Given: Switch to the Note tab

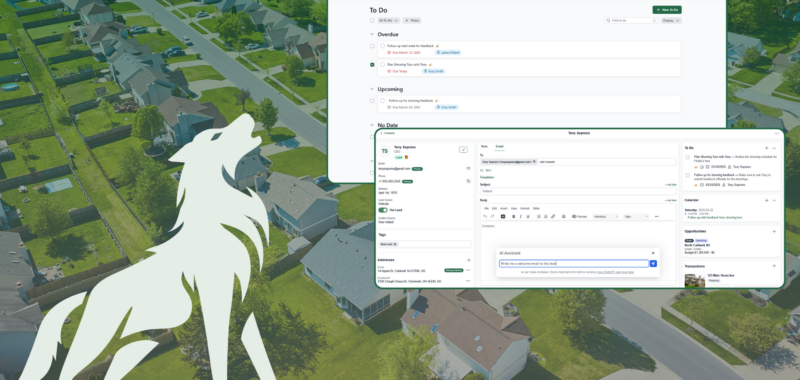Looking at the screenshot, I should click(484, 146).
